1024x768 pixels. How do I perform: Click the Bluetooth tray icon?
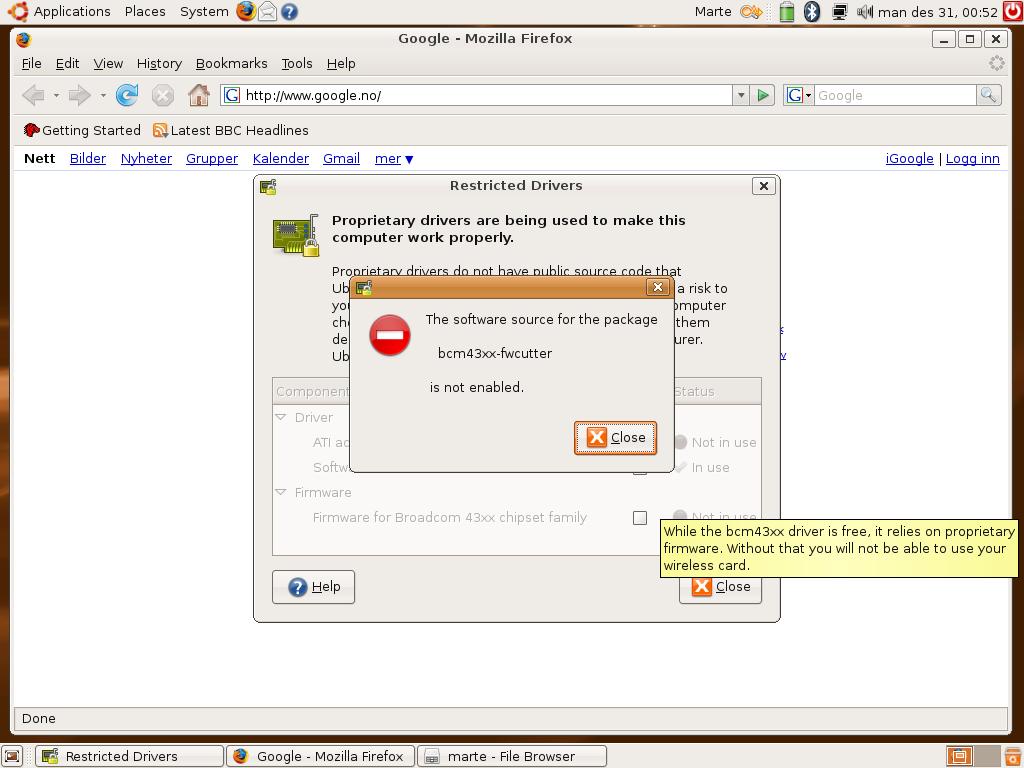pos(812,12)
